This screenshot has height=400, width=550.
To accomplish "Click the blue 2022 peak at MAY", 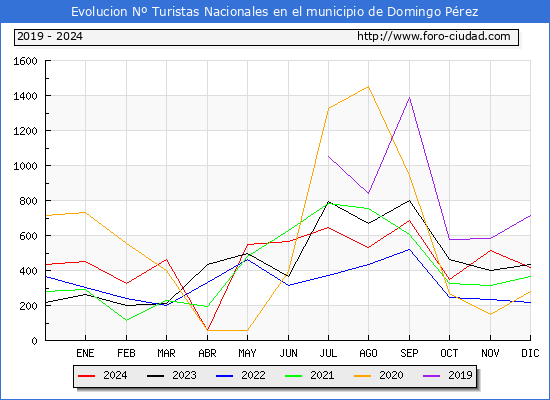I will point(247,259).
